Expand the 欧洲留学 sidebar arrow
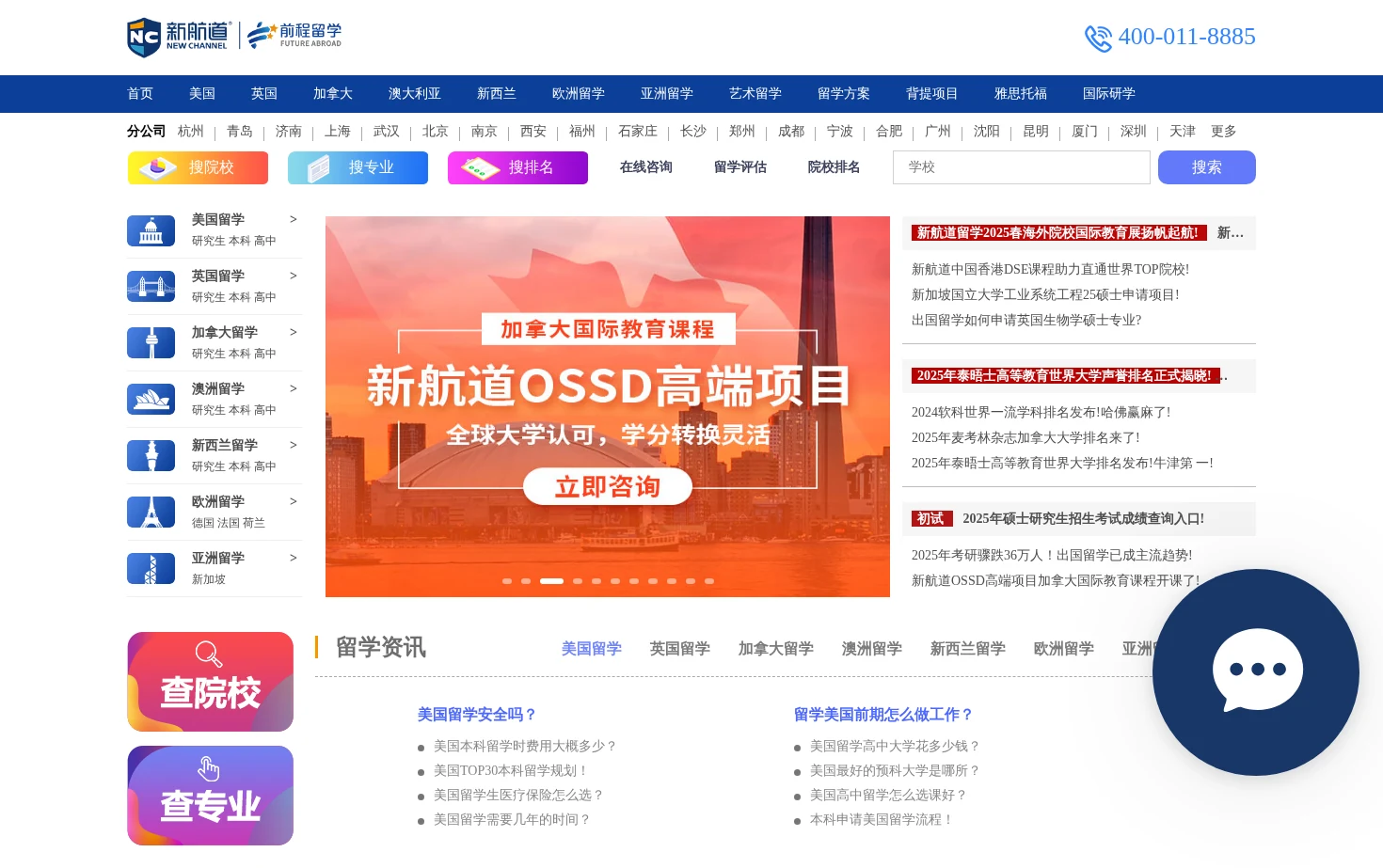Image resolution: width=1383 pixels, height=868 pixels. (294, 501)
